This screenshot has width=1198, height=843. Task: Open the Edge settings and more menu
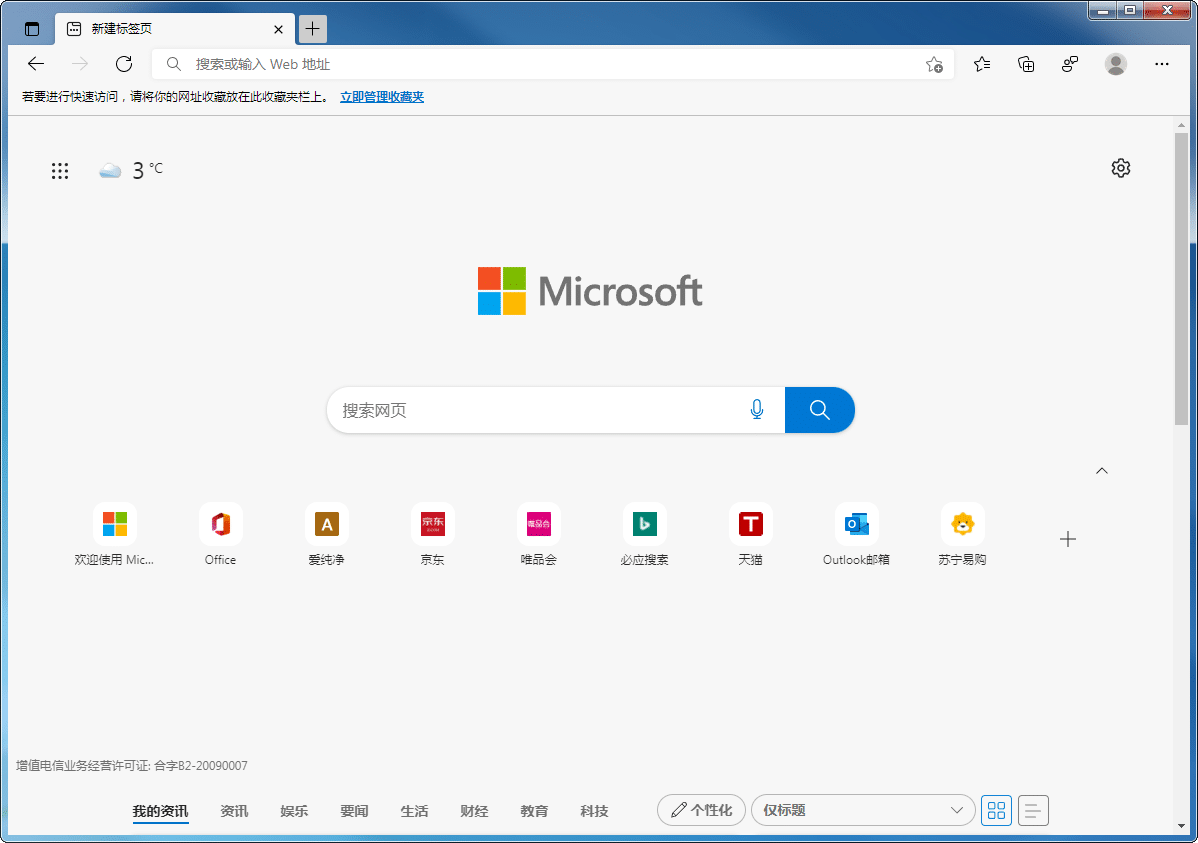tap(1162, 64)
